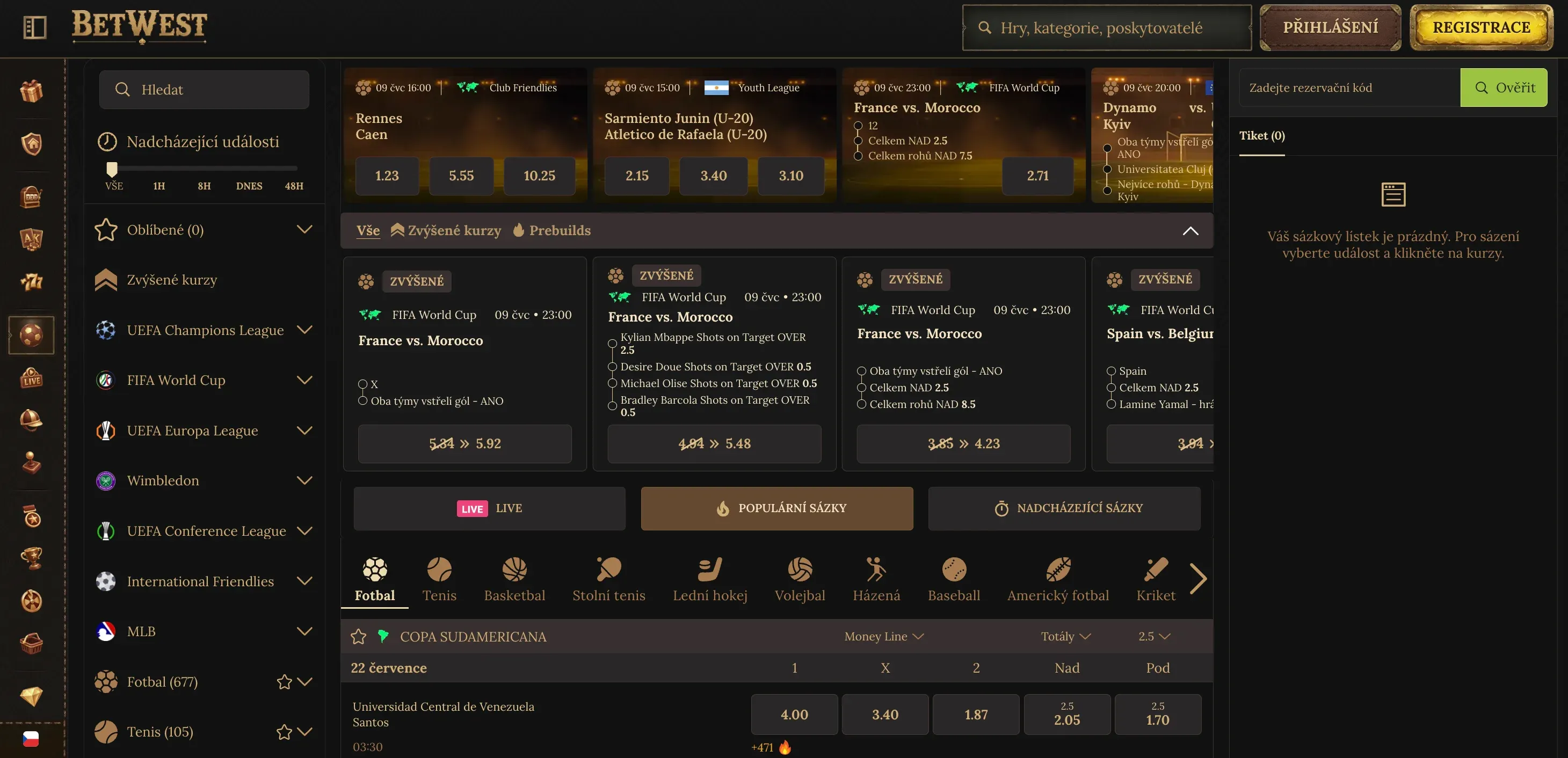The image size is (1568, 758).
Task: Switch to the Zvýšené kurzy tab
Action: [446, 230]
